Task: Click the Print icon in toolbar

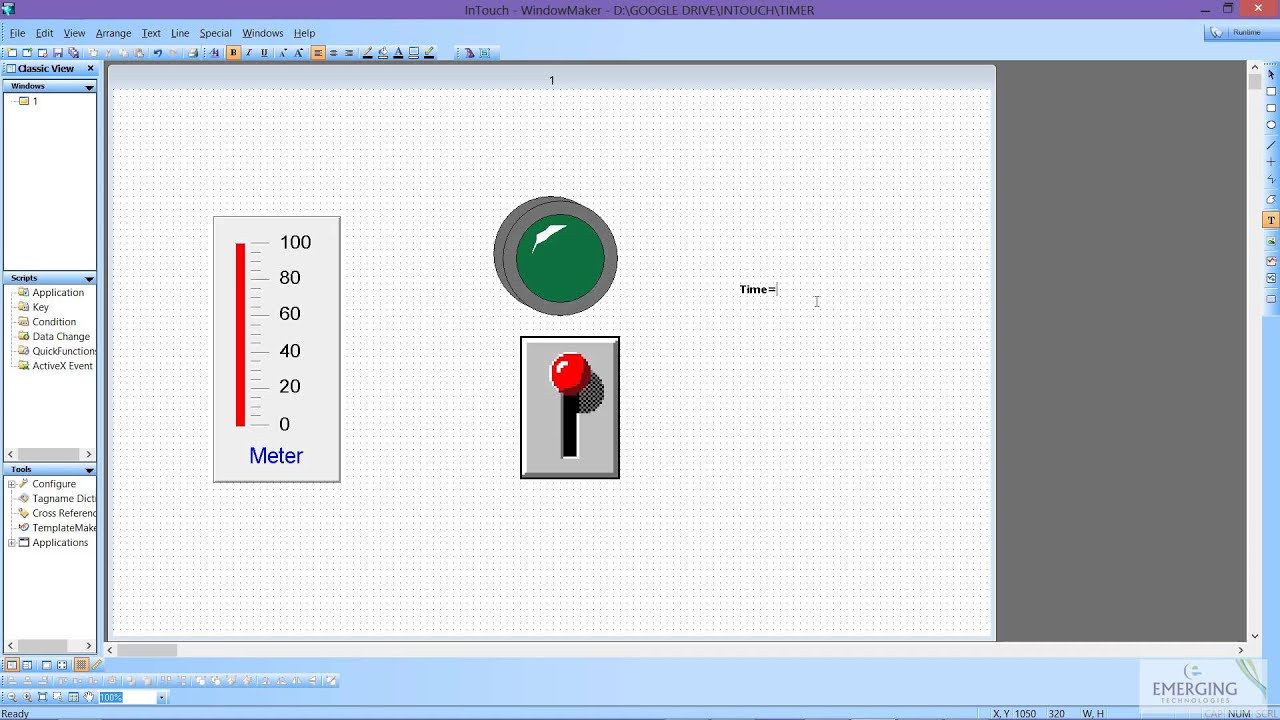Action: coord(193,53)
